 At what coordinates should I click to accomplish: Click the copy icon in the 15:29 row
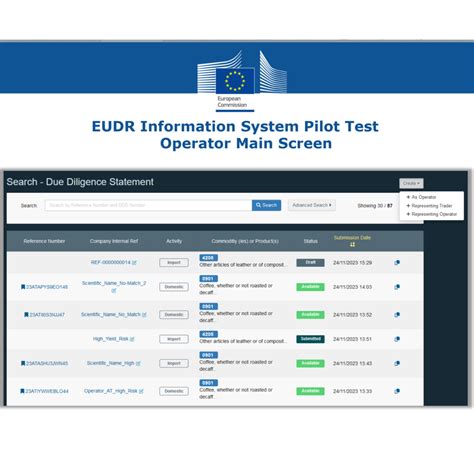[397, 263]
